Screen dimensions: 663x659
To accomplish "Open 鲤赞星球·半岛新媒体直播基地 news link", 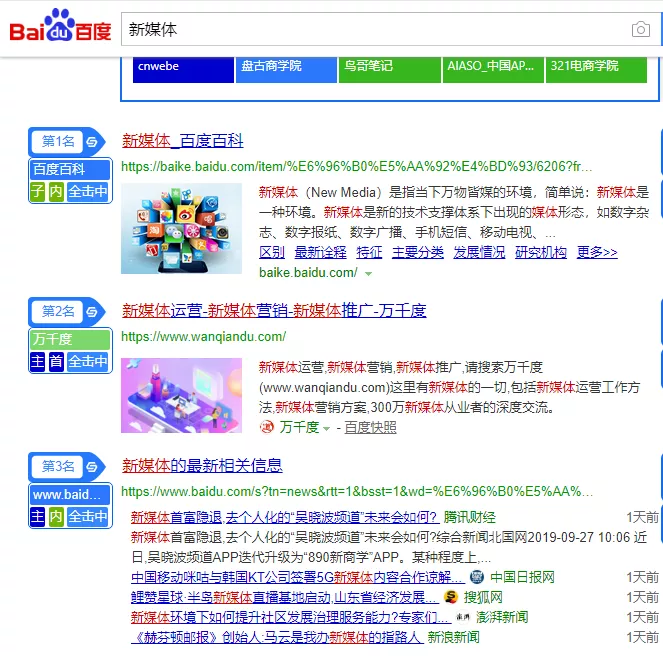I will 285,597.
